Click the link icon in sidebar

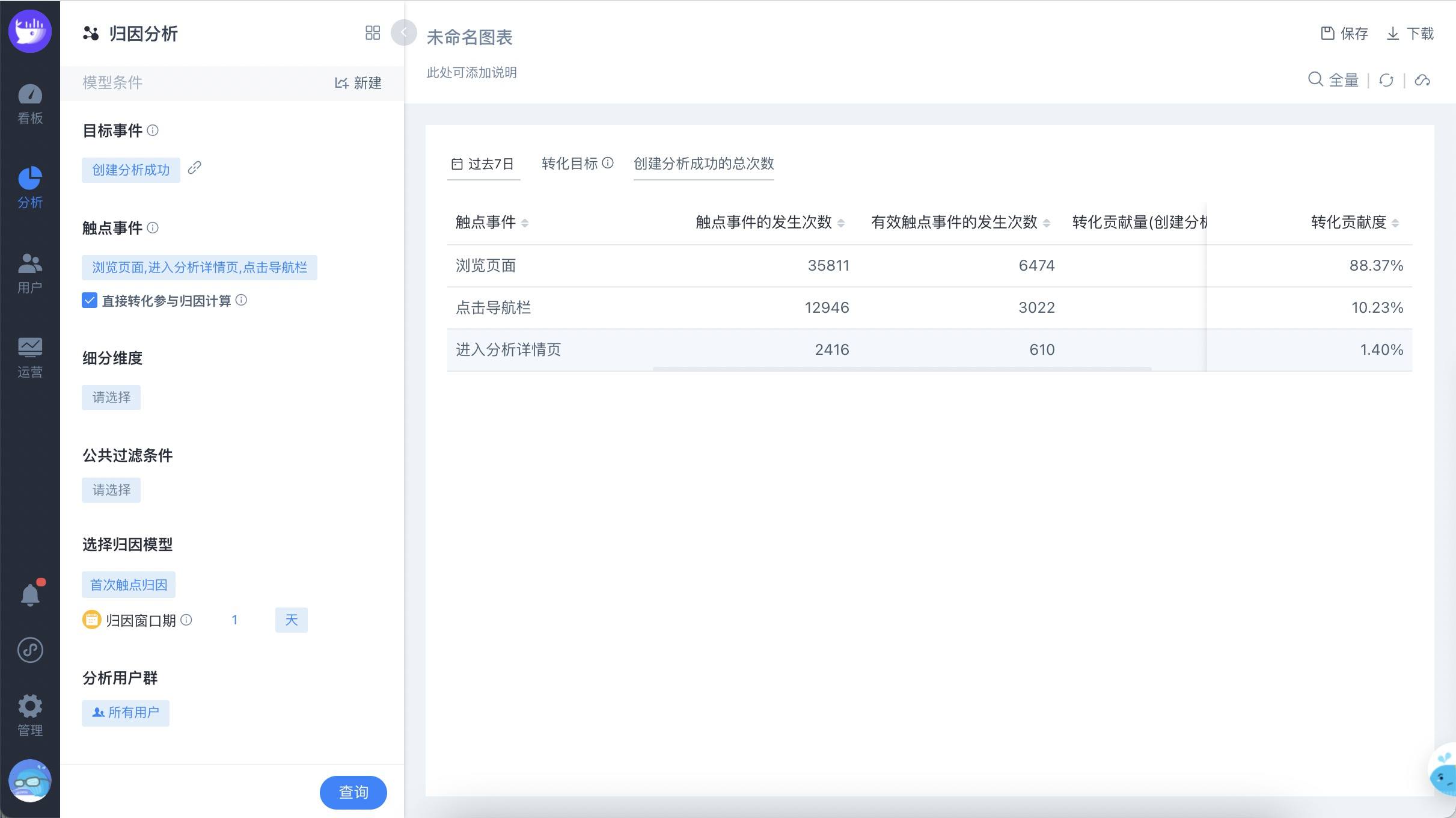[30, 650]
